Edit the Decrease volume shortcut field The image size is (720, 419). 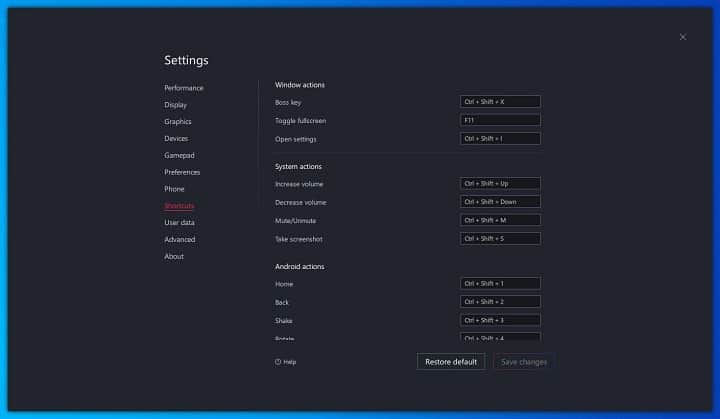[500, 202]
